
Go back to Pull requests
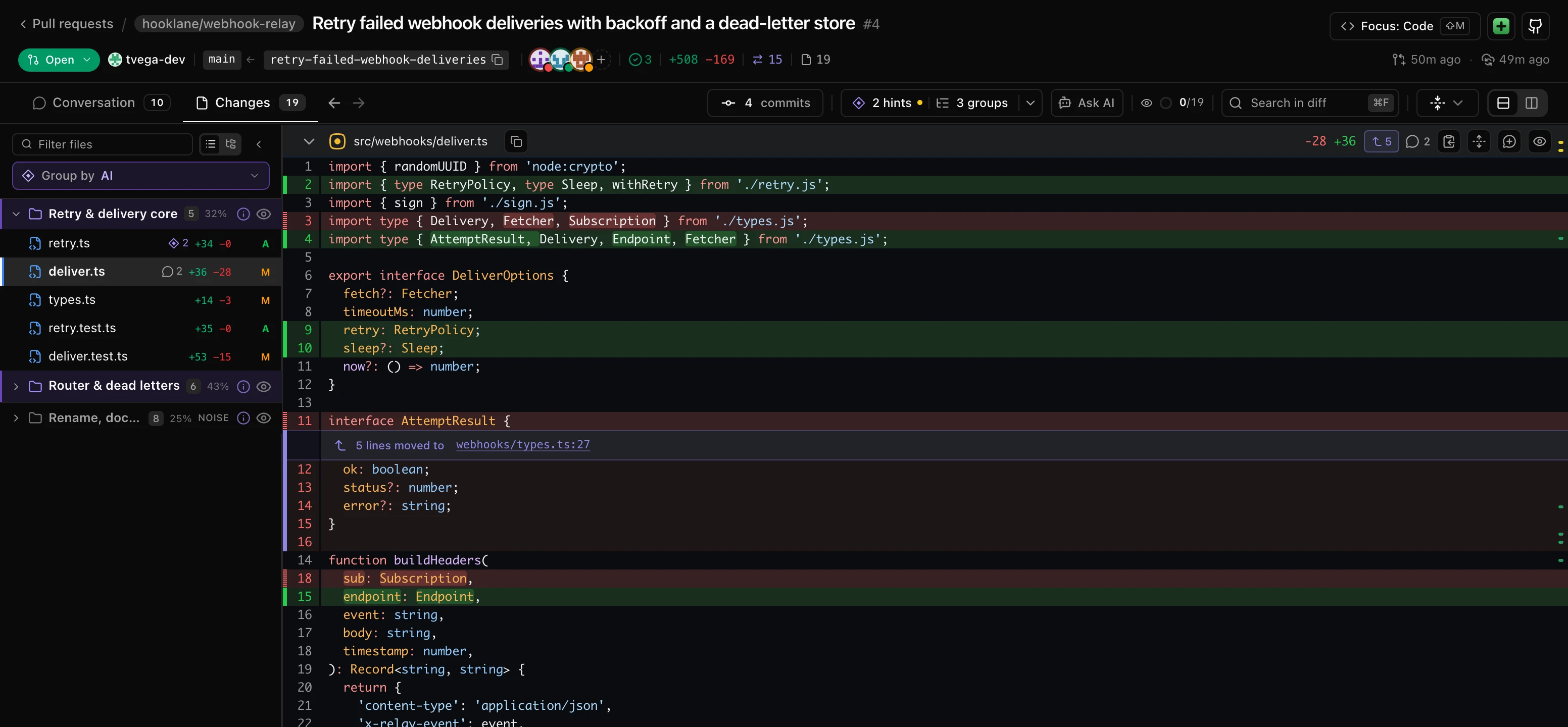(x=66, y=24)
